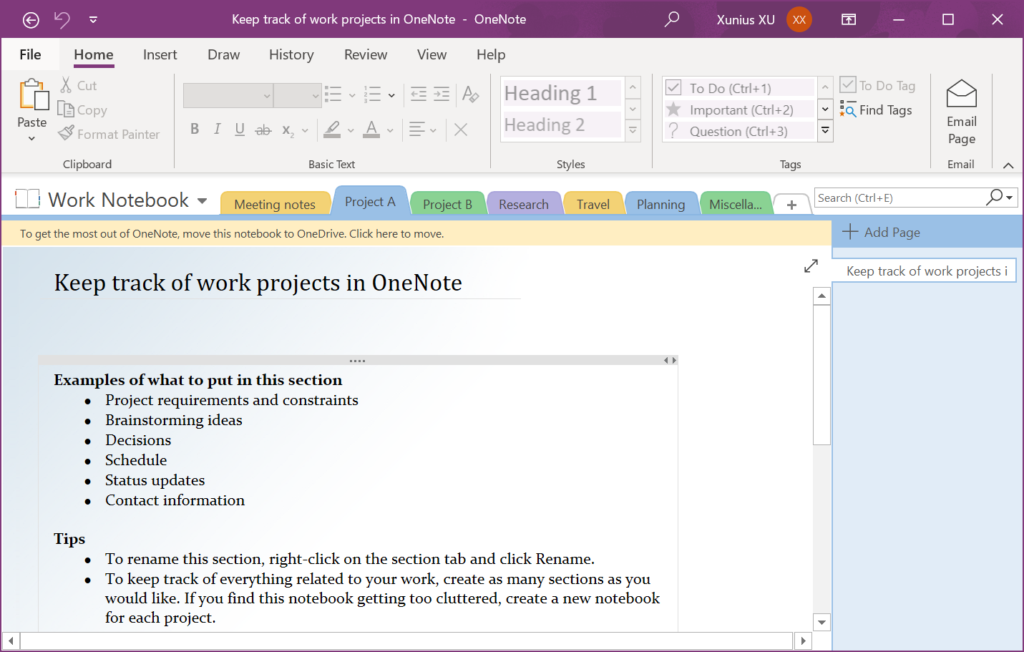Click the Find Tags button
The width and height of the screenshot is (1024, 652).
click(x=876, y=110)
